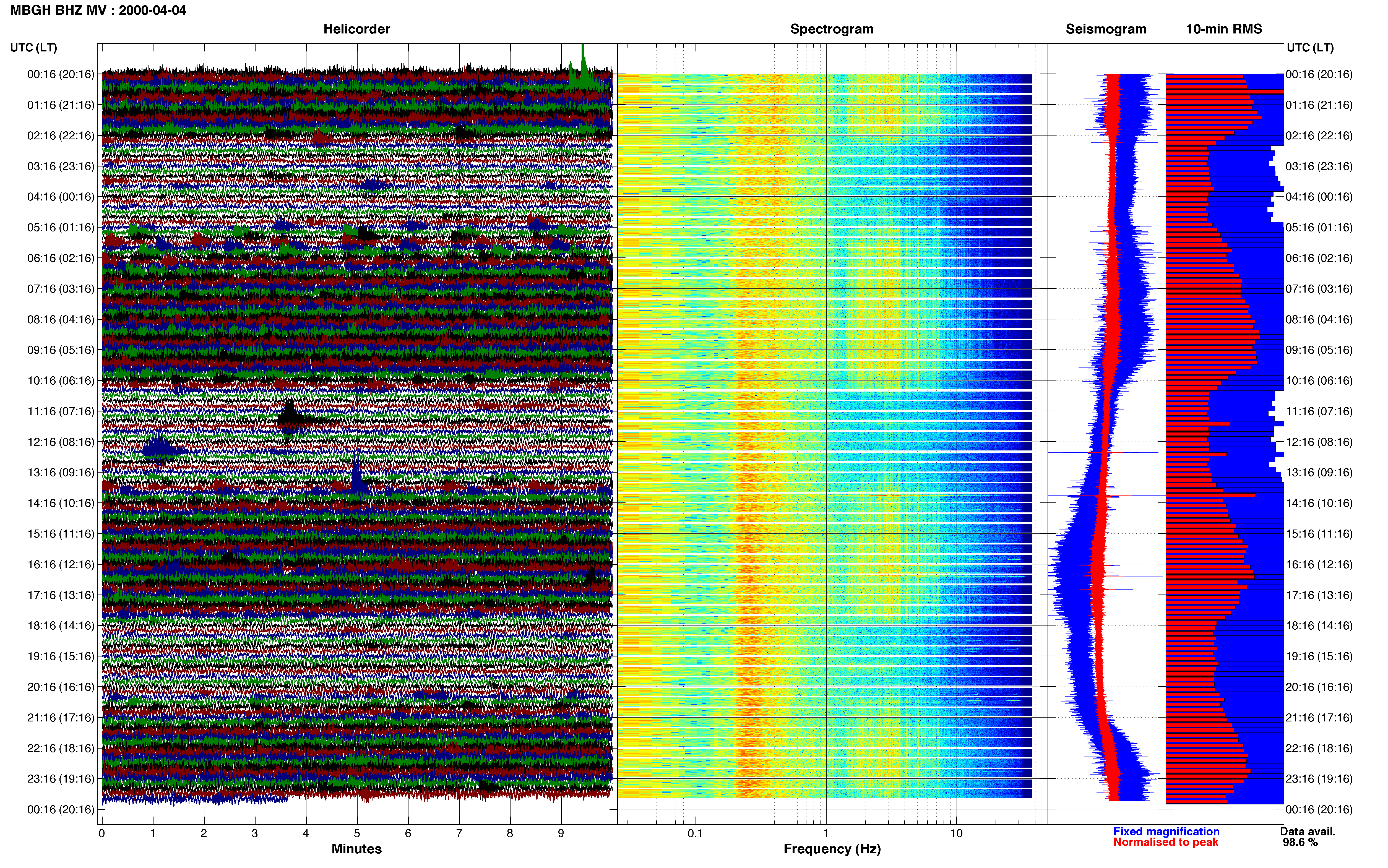
Task: Click the left '23:16 (19:16)' time label
Action: click(x=60, y=778)
